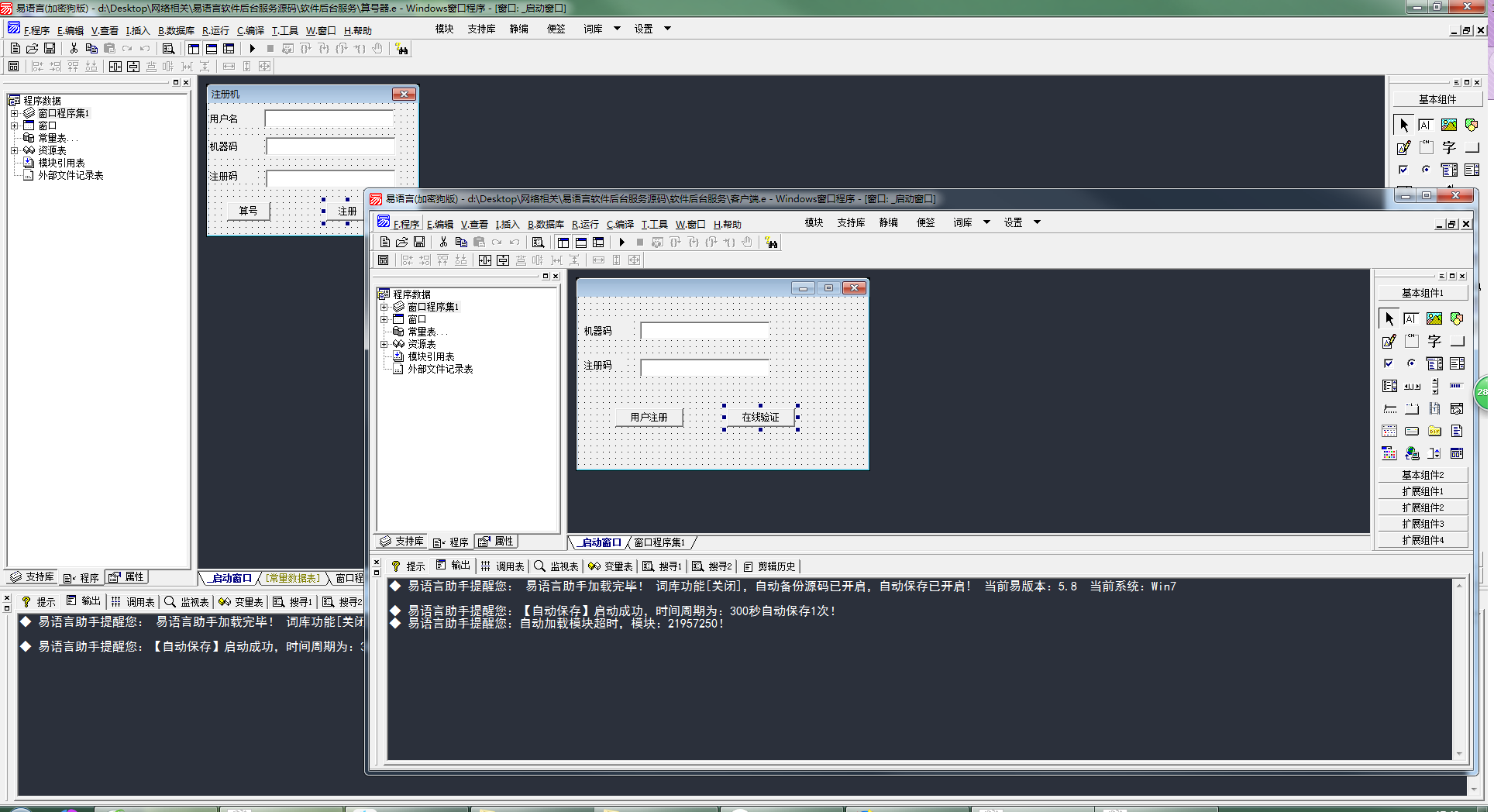
Task: Switch to 属性 tab in front window
Action: tap(496, 542)
